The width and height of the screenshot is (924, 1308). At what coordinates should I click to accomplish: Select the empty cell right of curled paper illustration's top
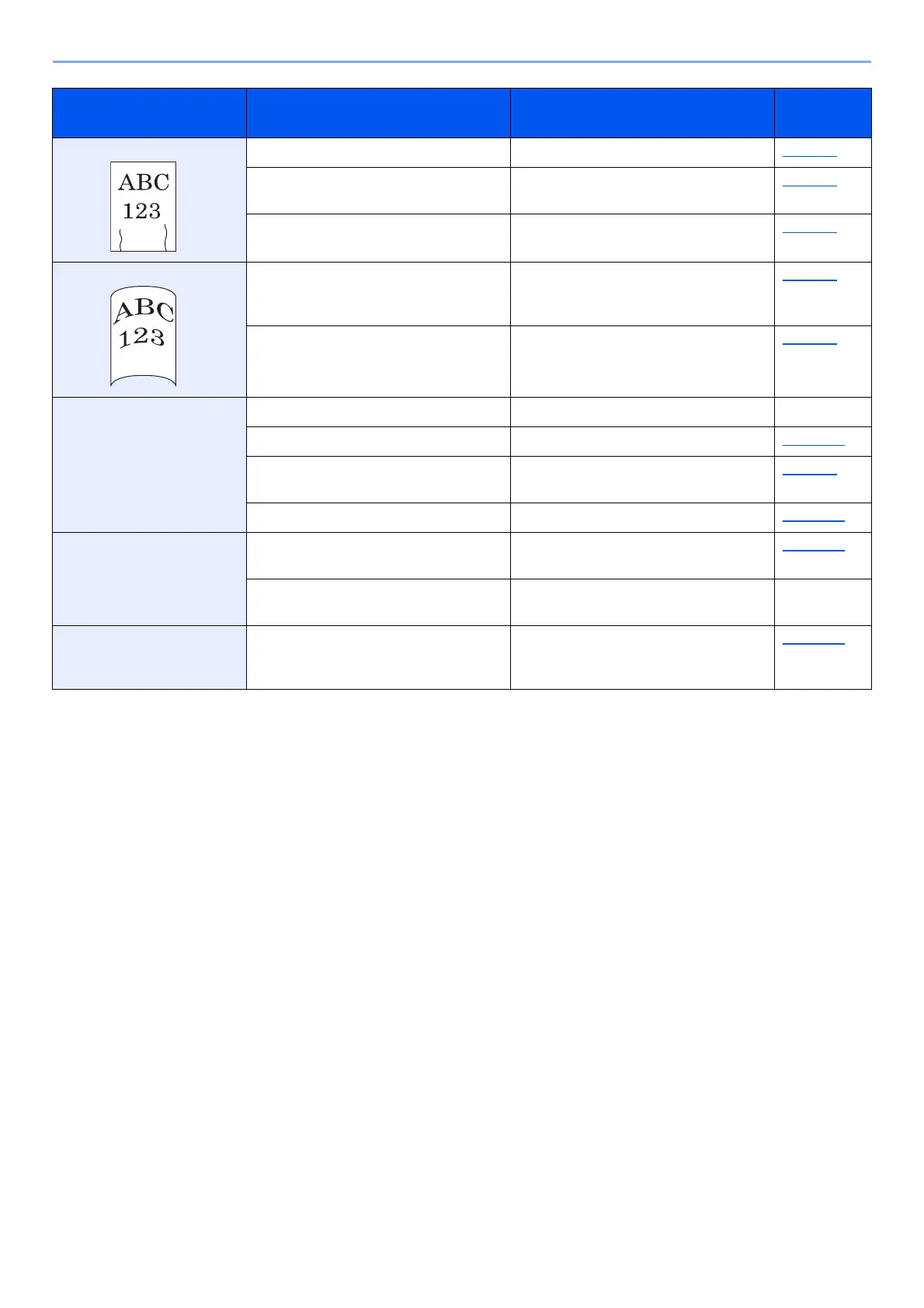378,294
